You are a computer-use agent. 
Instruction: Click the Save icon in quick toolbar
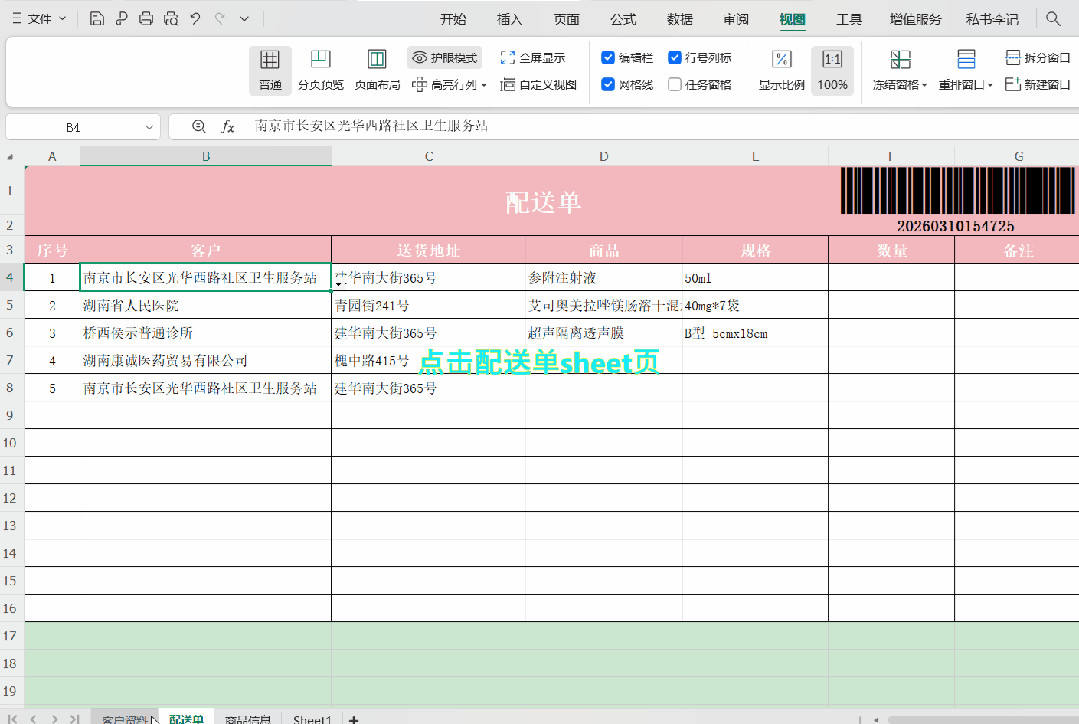click(97, 19)
